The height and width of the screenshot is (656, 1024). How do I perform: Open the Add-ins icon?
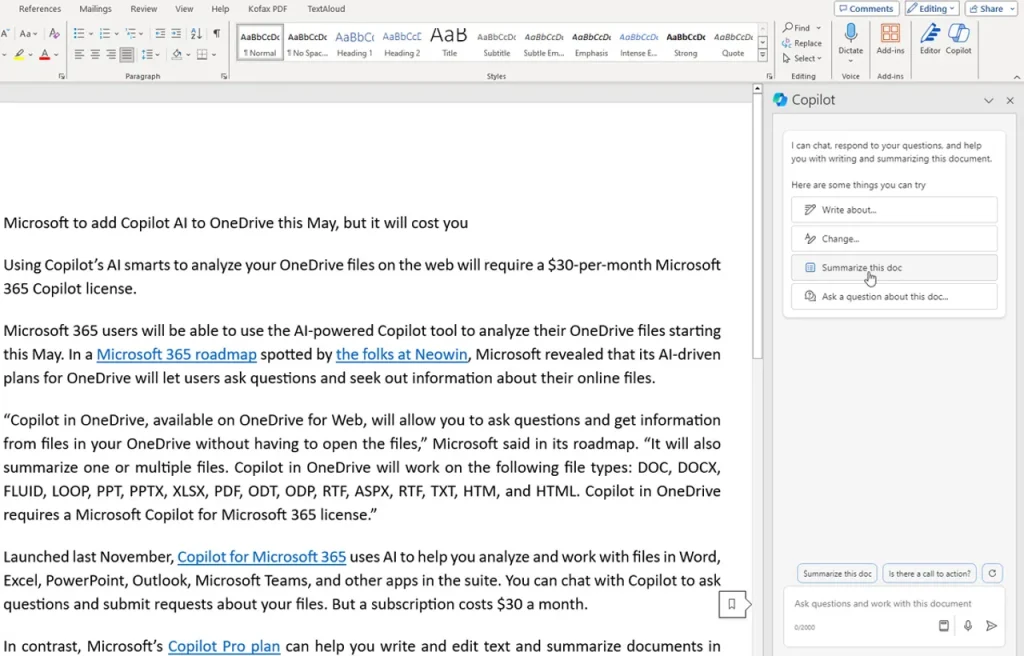(x=890, y=39)
